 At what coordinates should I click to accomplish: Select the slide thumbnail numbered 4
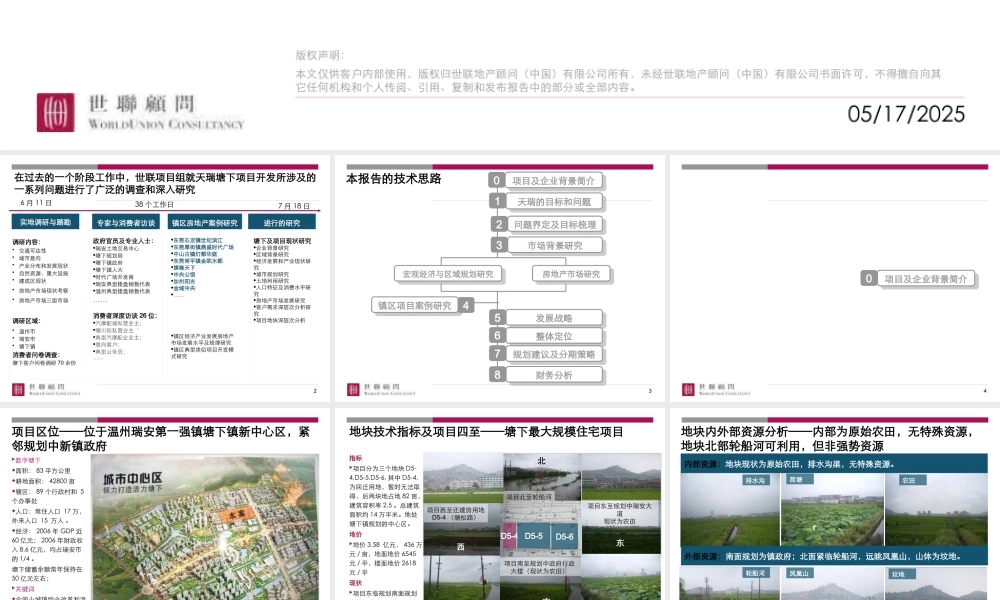[x=835, y=278]
